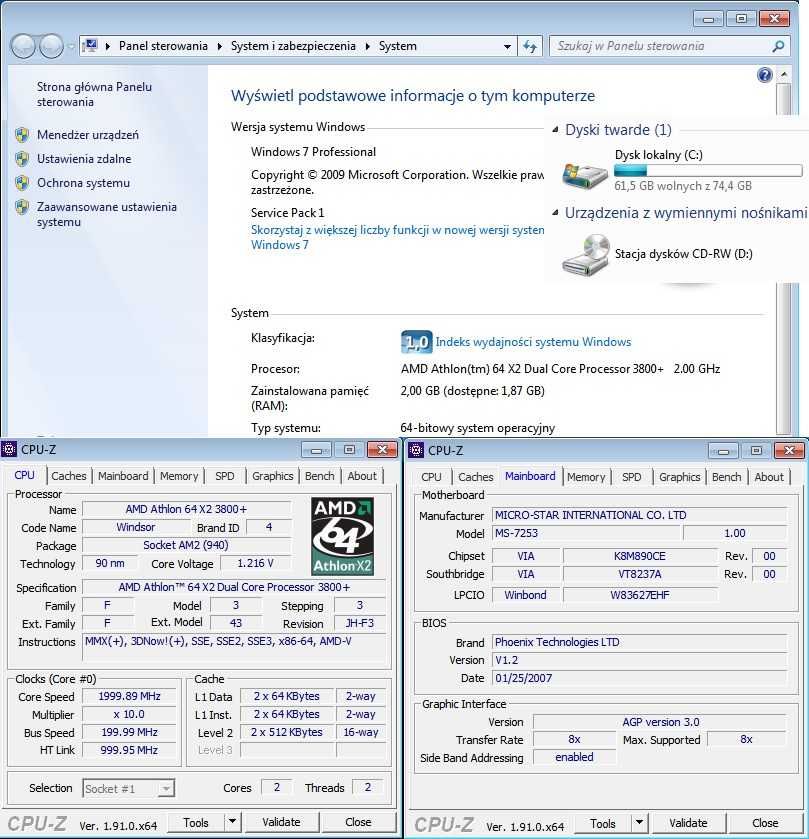Click Skorzystaj z większej liczby funkcji link

click(x=398, y=237)
